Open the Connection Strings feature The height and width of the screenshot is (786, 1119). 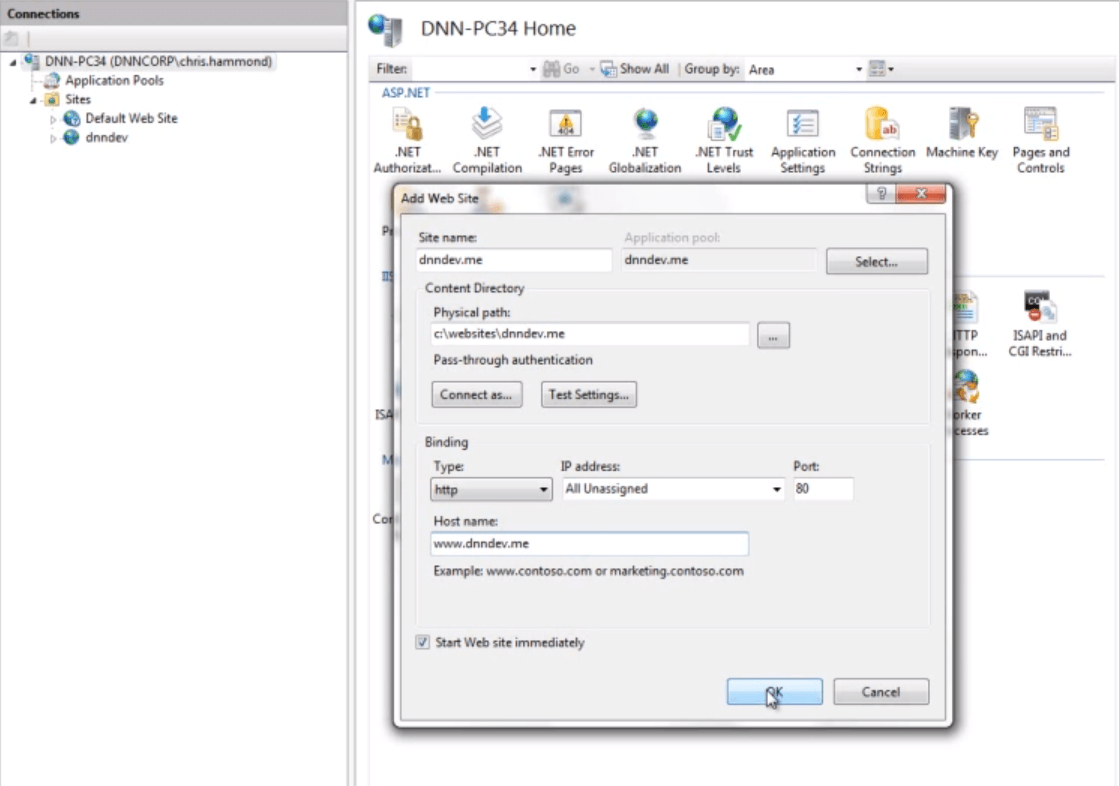(x=881, y=131)
